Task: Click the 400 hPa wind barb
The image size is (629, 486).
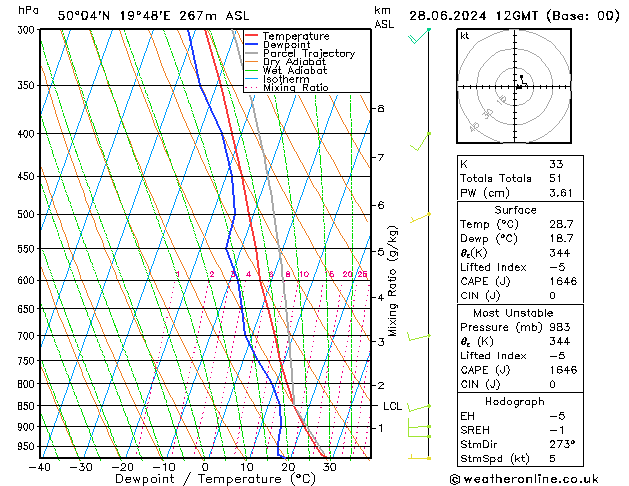Action: pyautogui.click(x=420, y=142)
